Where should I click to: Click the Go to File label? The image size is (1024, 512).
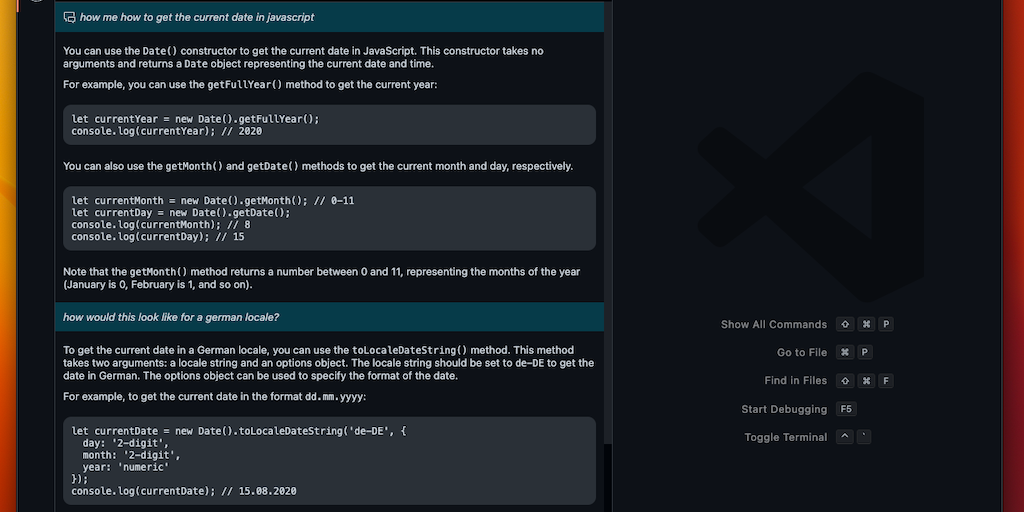click(802, 353)
